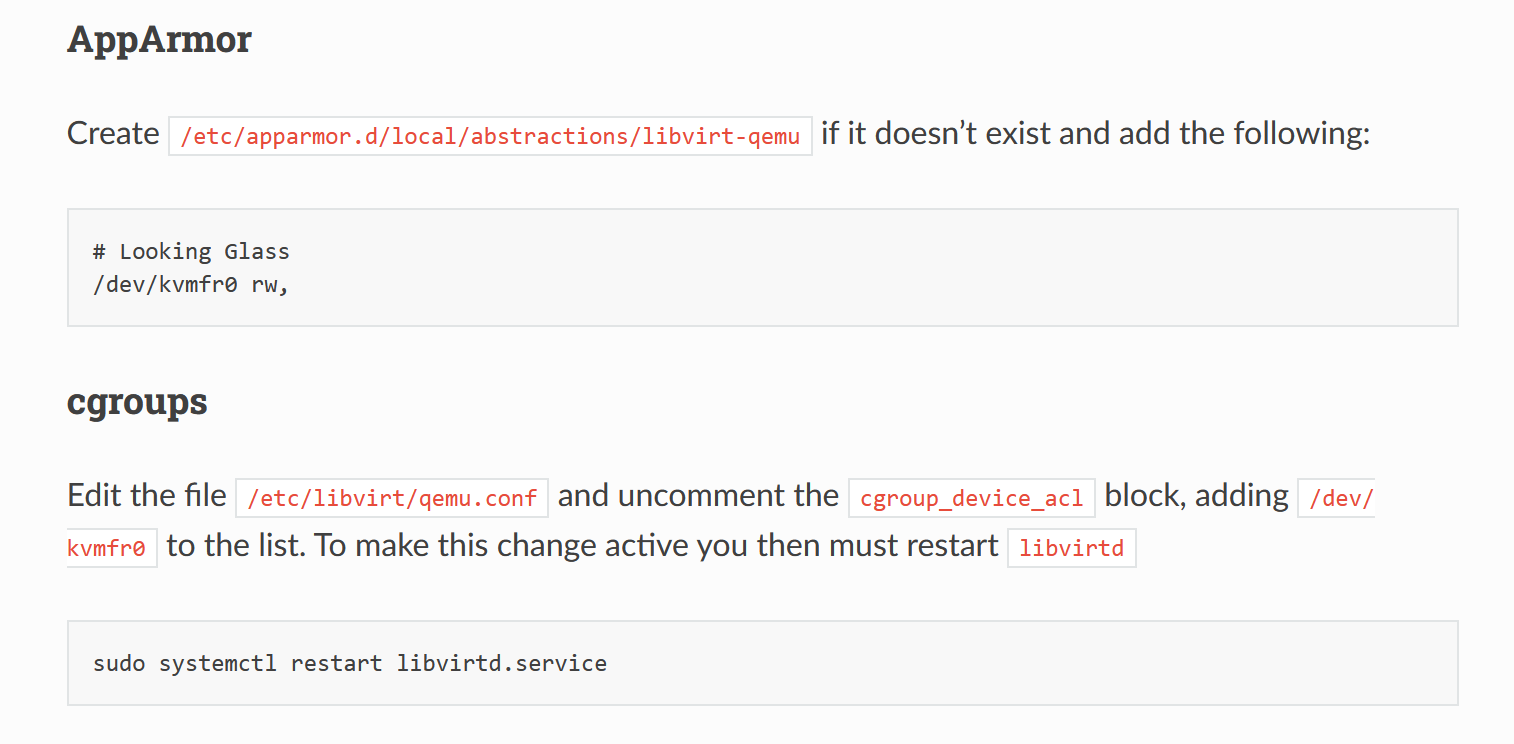Click empty space in the systemctl code block
1514x744 pixels.
(1000, 663)
